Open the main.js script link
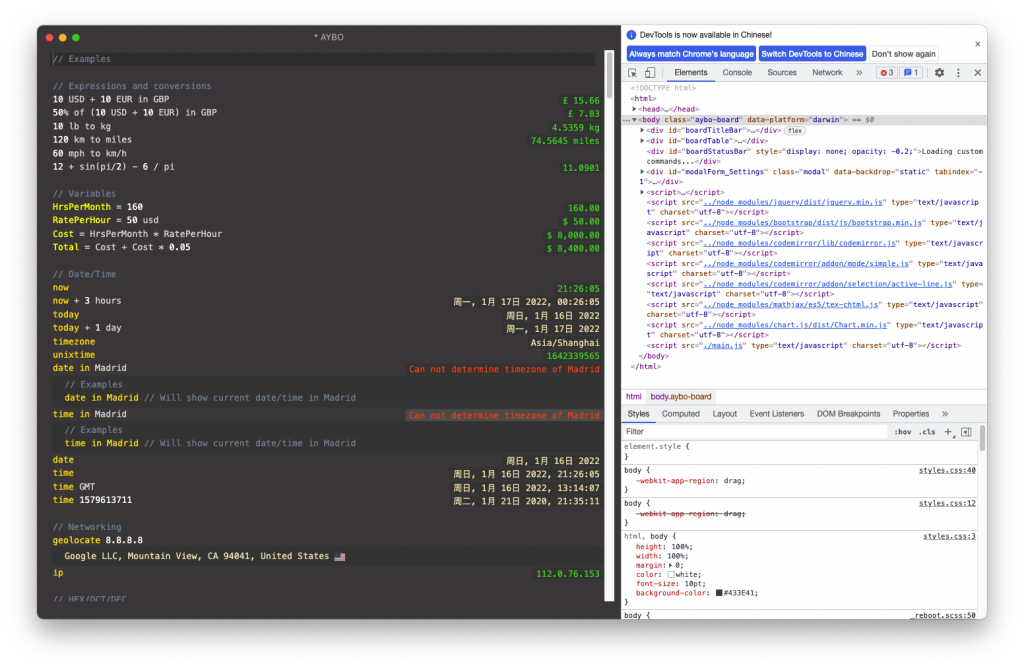Viewport: 1024px width, 668px height. point(723,345)
